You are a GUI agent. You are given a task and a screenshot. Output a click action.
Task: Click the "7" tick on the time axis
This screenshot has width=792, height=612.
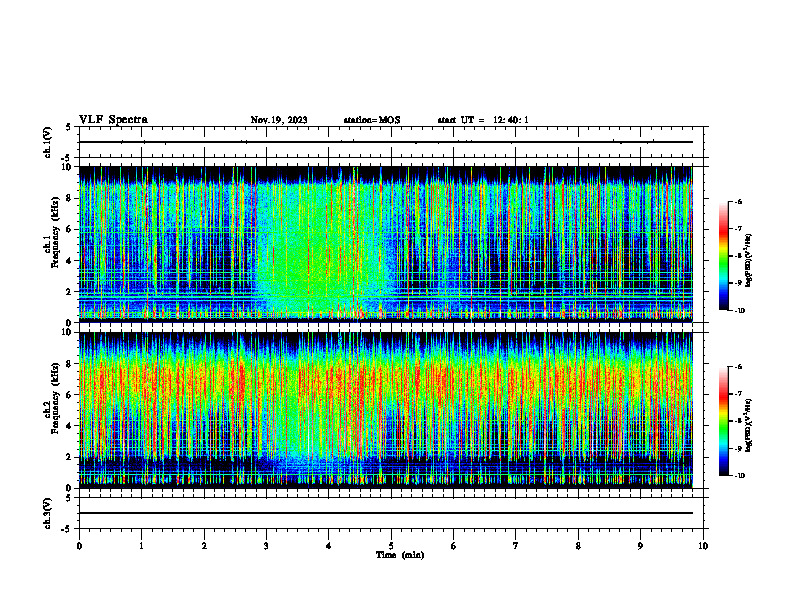(516, 546)
